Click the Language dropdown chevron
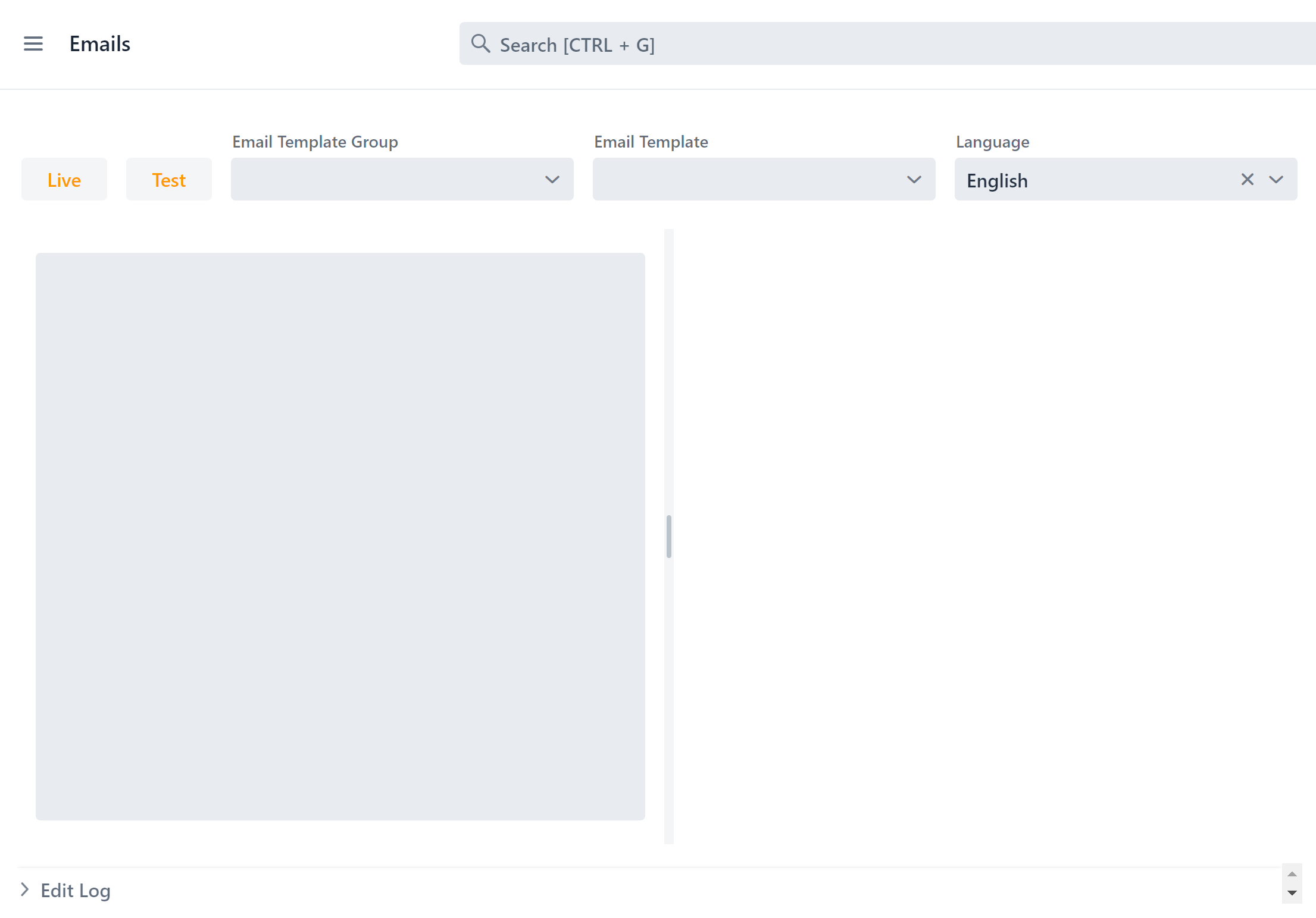Viewport: 1316px width, 918px height. pos(1277,179)
